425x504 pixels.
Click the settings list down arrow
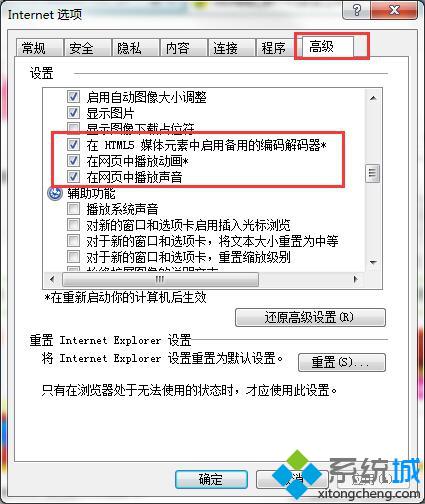tap(373, 263)
